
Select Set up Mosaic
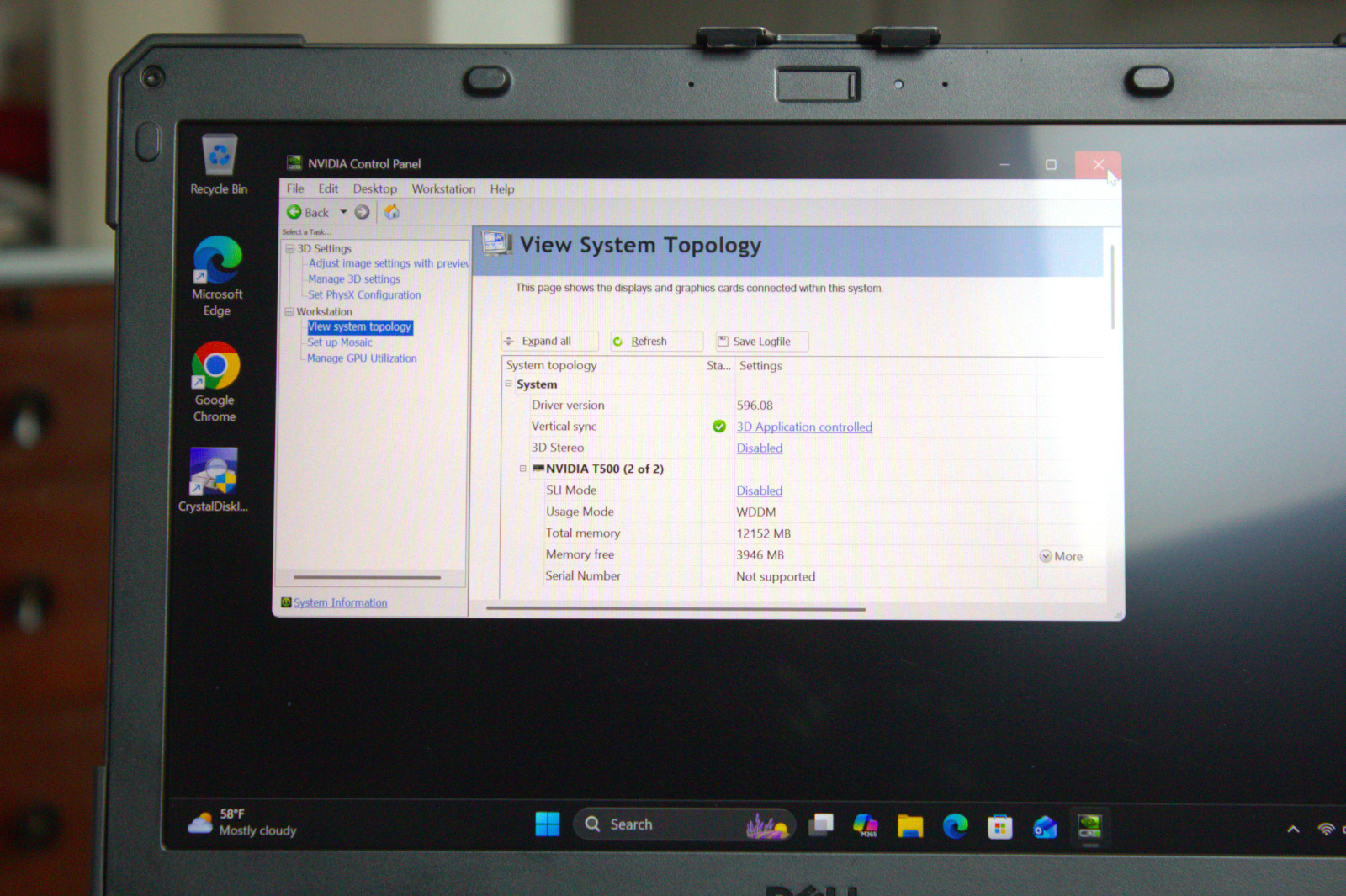(340, 342)
